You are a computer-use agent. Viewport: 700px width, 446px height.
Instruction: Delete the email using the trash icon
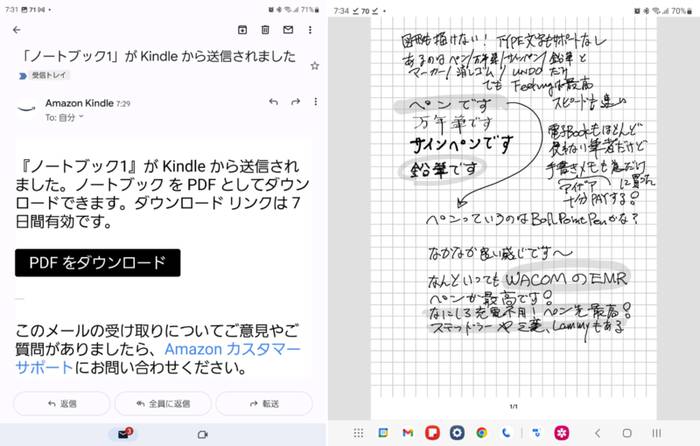point(265,30)
